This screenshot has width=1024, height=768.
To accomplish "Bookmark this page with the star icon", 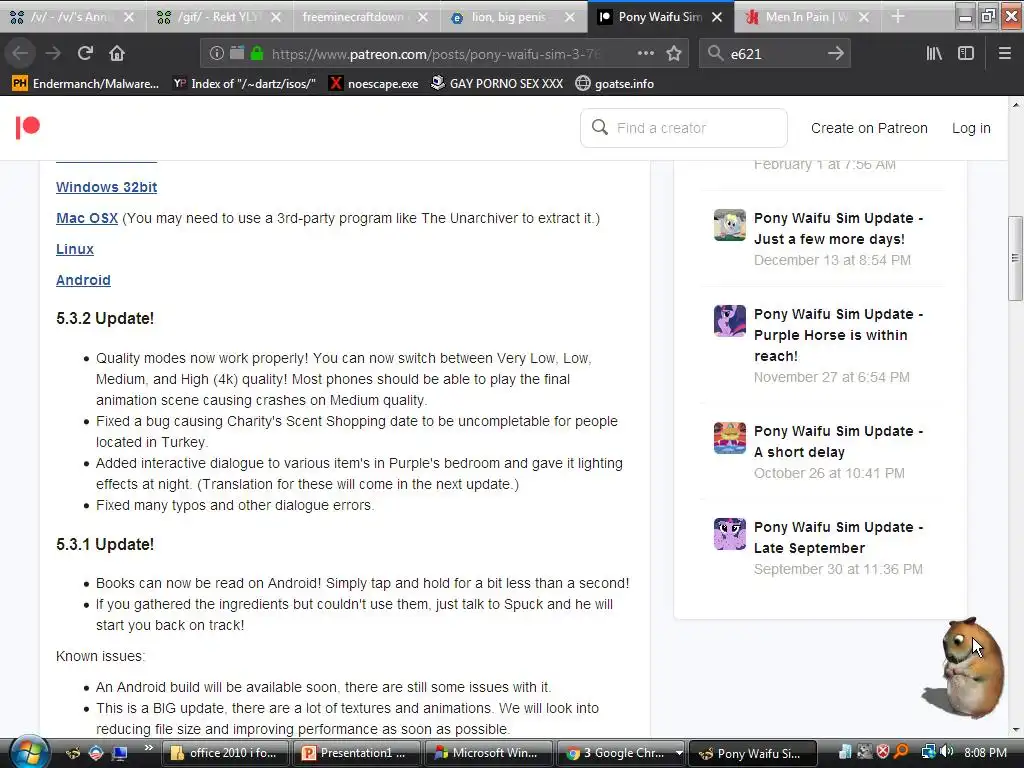I will pyautogui.click(x=674, y=54).
